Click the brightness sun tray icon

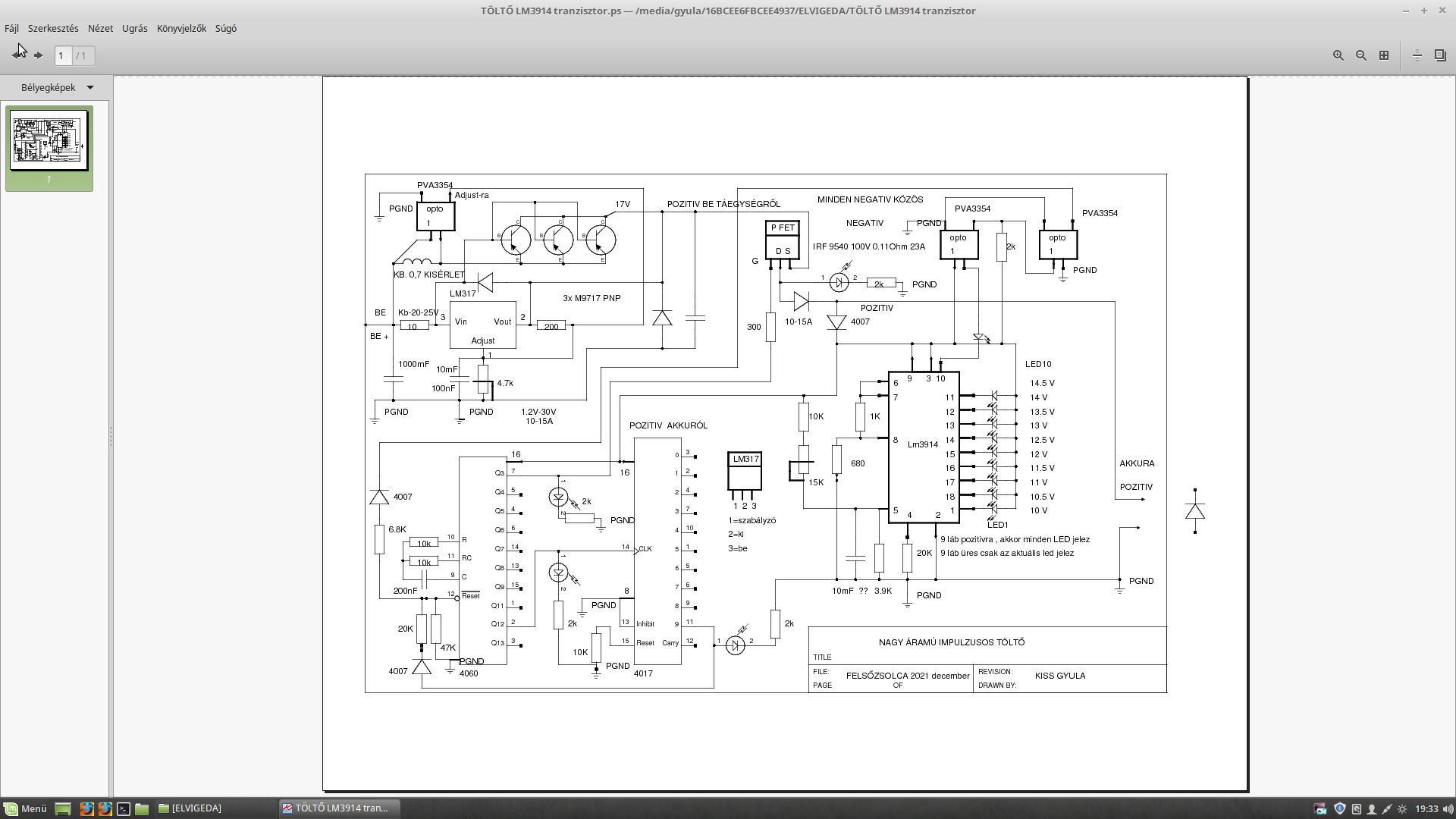pos(1402,808)
